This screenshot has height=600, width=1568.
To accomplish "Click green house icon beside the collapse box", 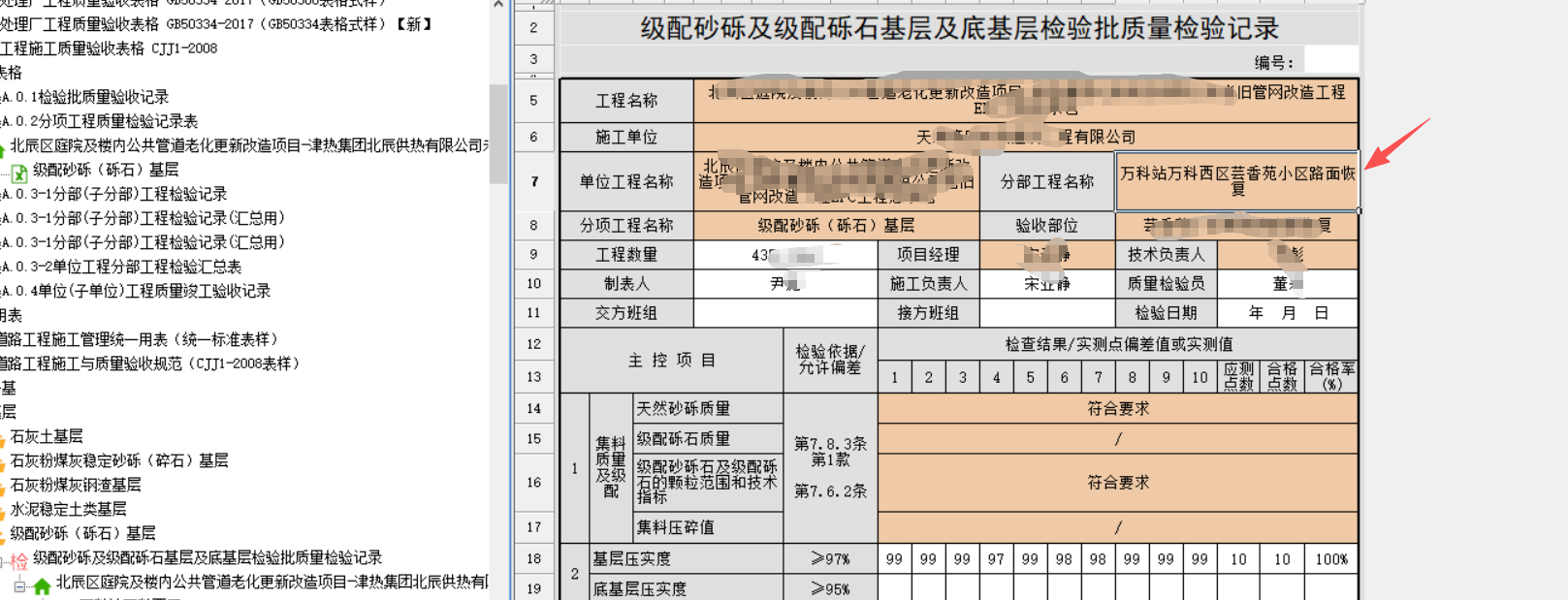I will click(x=42, y=585).
